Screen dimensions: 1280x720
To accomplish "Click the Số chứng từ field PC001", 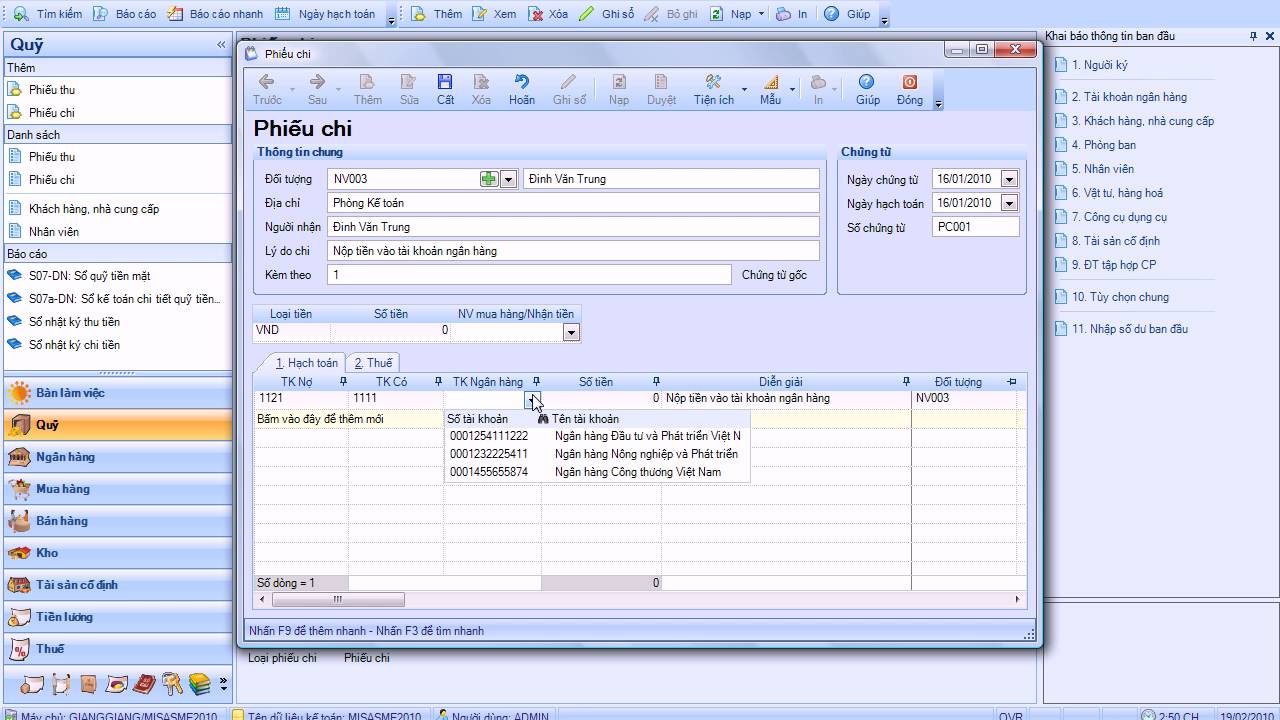I will (x=975, y=227).
